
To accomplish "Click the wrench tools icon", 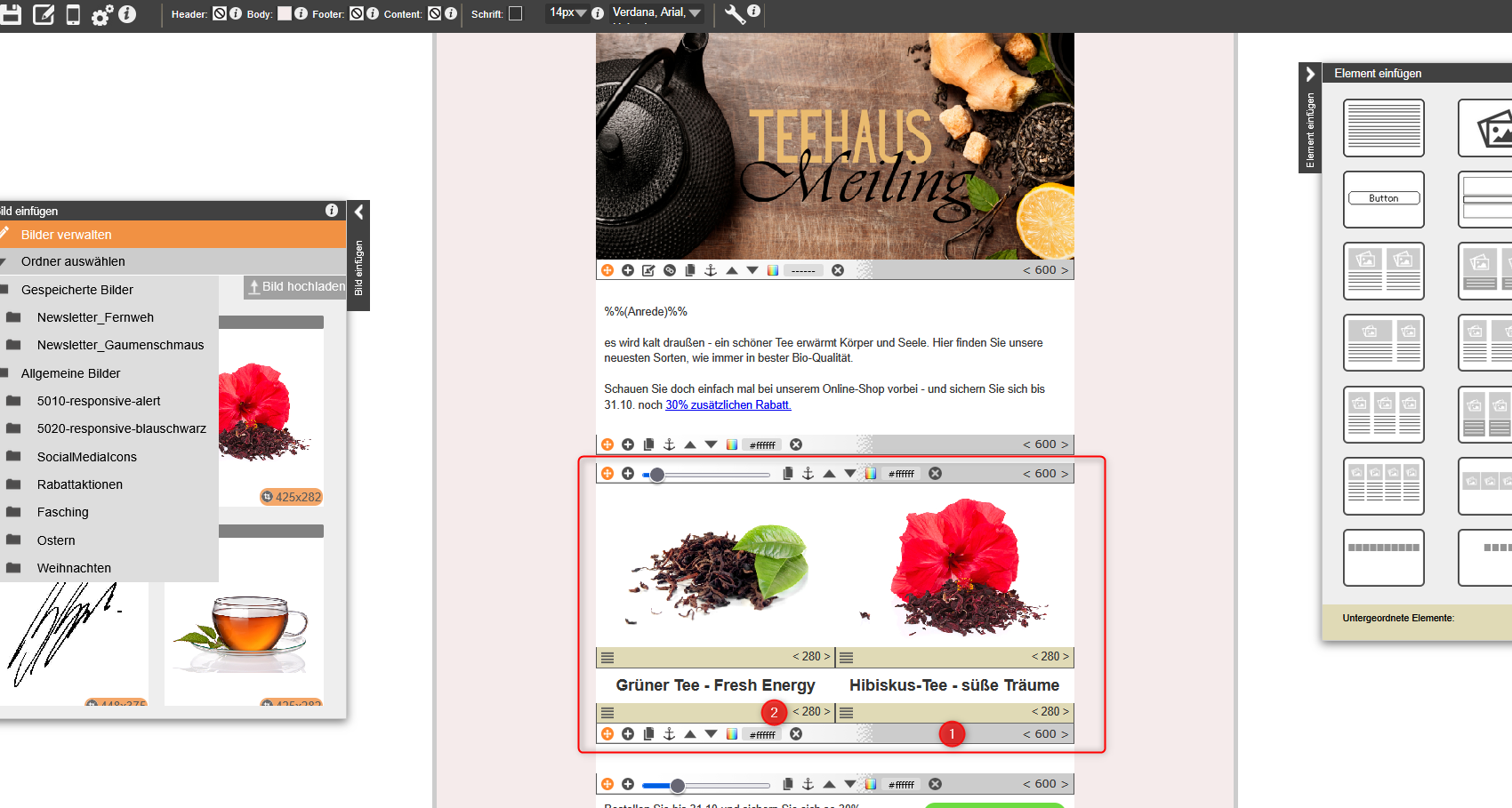I will [x=735, y=14].
